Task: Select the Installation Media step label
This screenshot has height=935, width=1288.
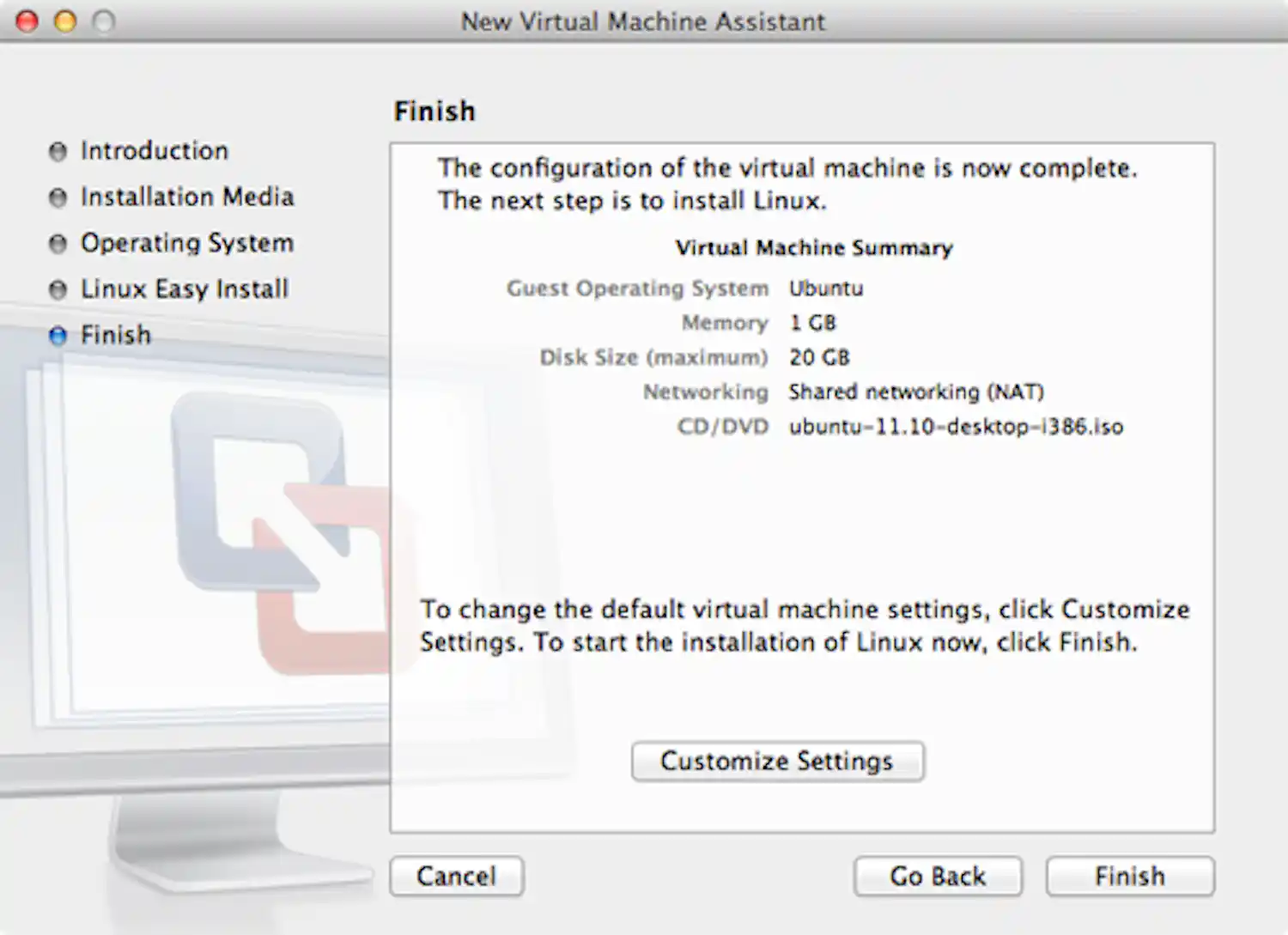Action: (x=187, y=197)
